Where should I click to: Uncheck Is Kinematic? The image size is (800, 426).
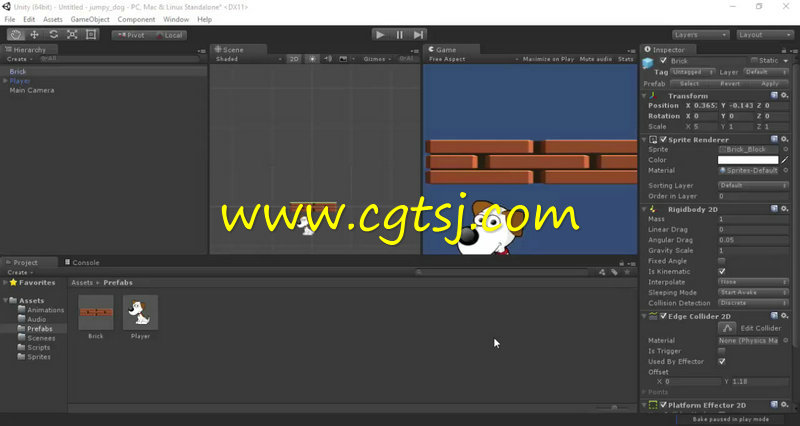click(721, 271)
